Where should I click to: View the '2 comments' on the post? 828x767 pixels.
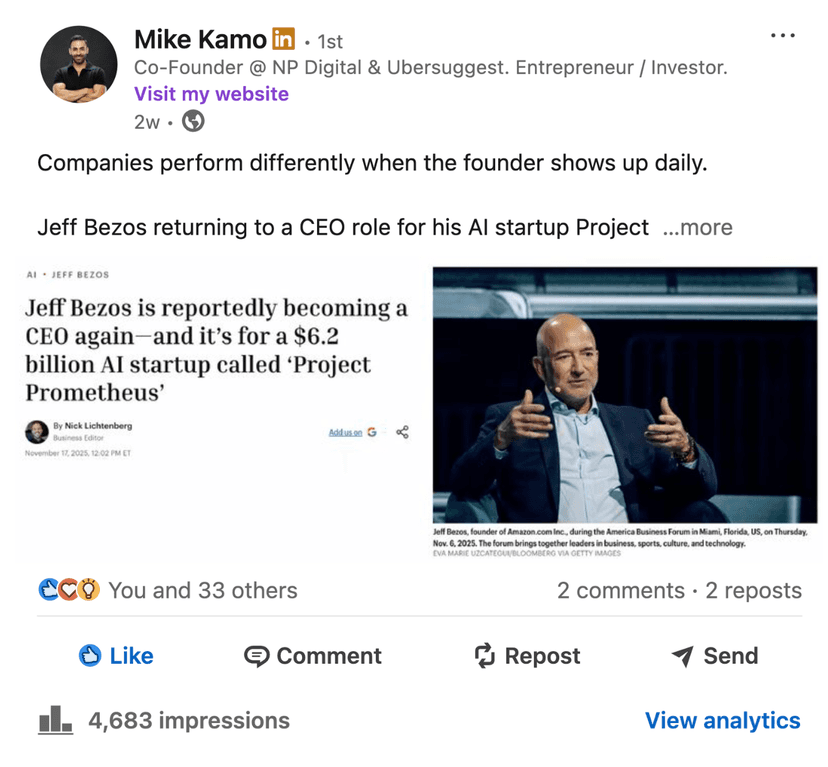(x=619, y=590)
